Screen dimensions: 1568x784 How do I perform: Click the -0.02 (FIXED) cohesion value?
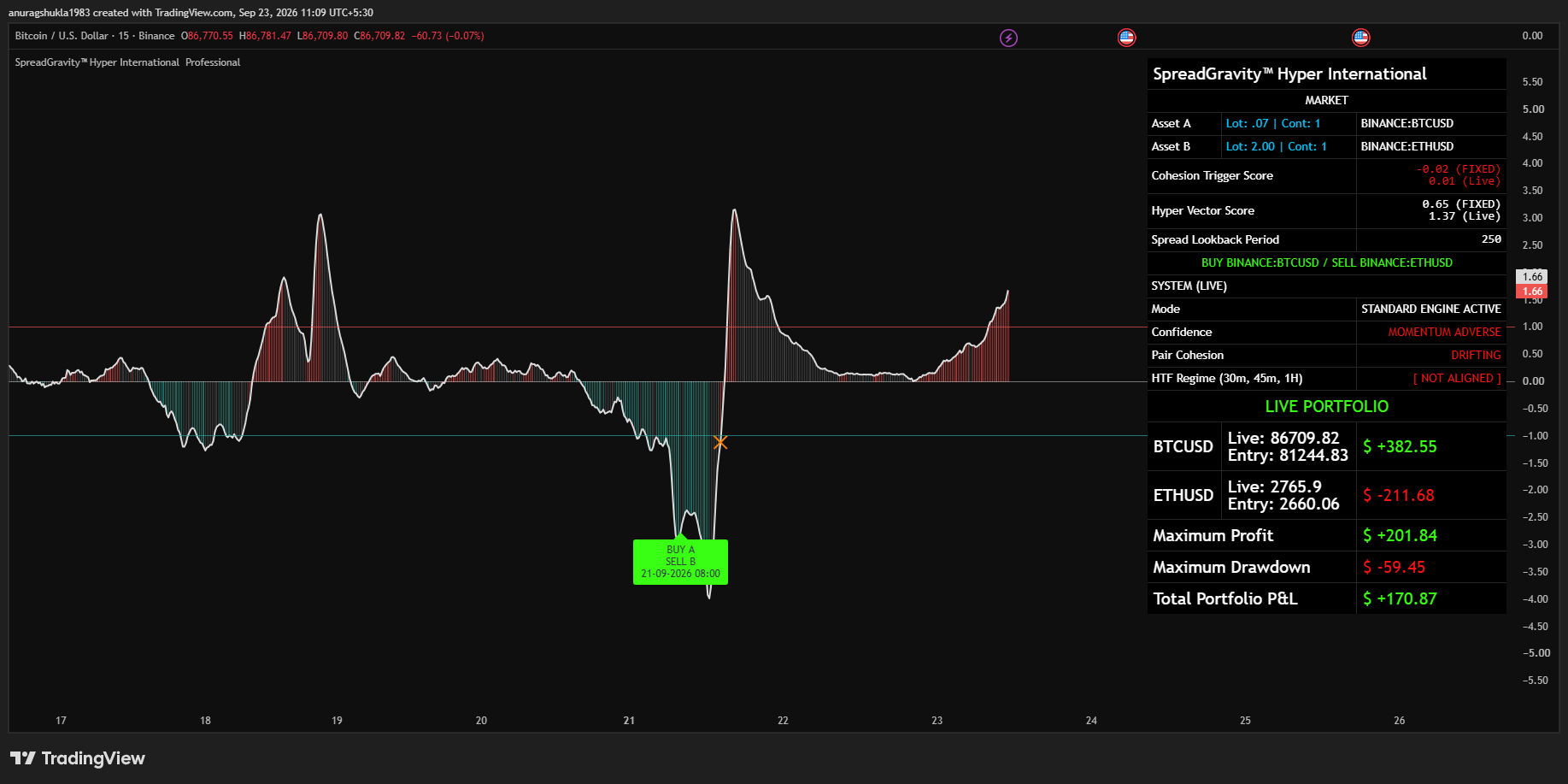1458,169
